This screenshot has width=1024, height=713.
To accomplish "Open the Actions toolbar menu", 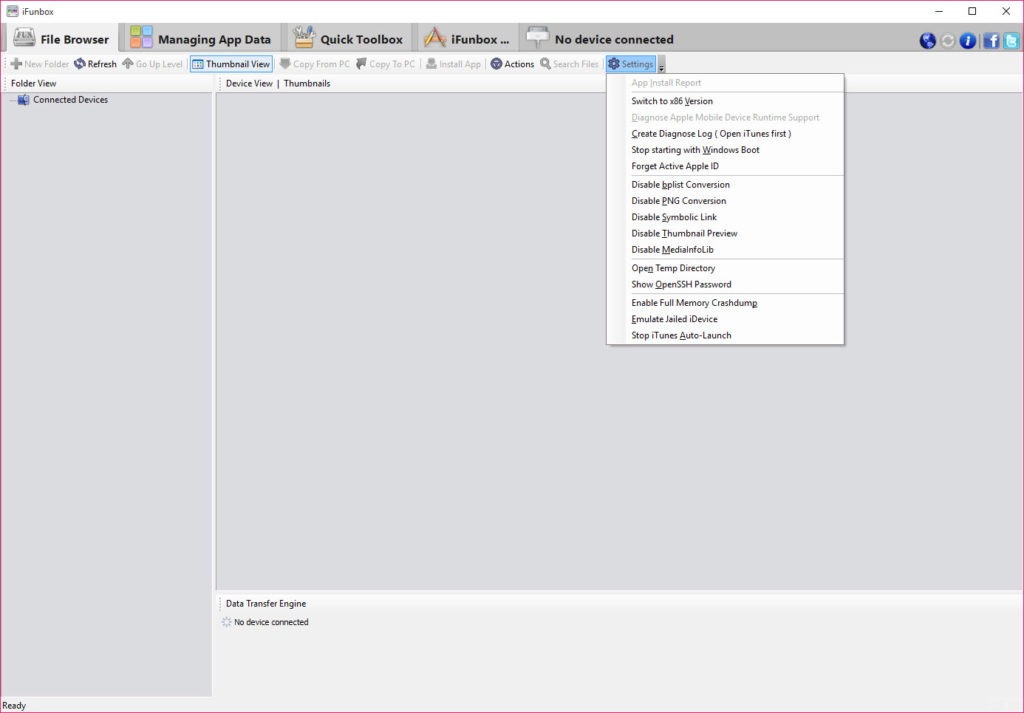I will (512, 64).
